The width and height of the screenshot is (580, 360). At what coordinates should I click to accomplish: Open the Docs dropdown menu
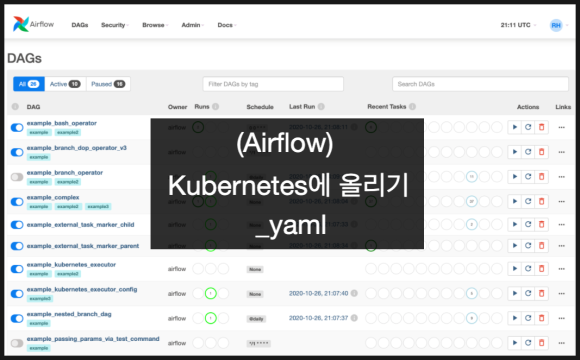coord(227,25)
